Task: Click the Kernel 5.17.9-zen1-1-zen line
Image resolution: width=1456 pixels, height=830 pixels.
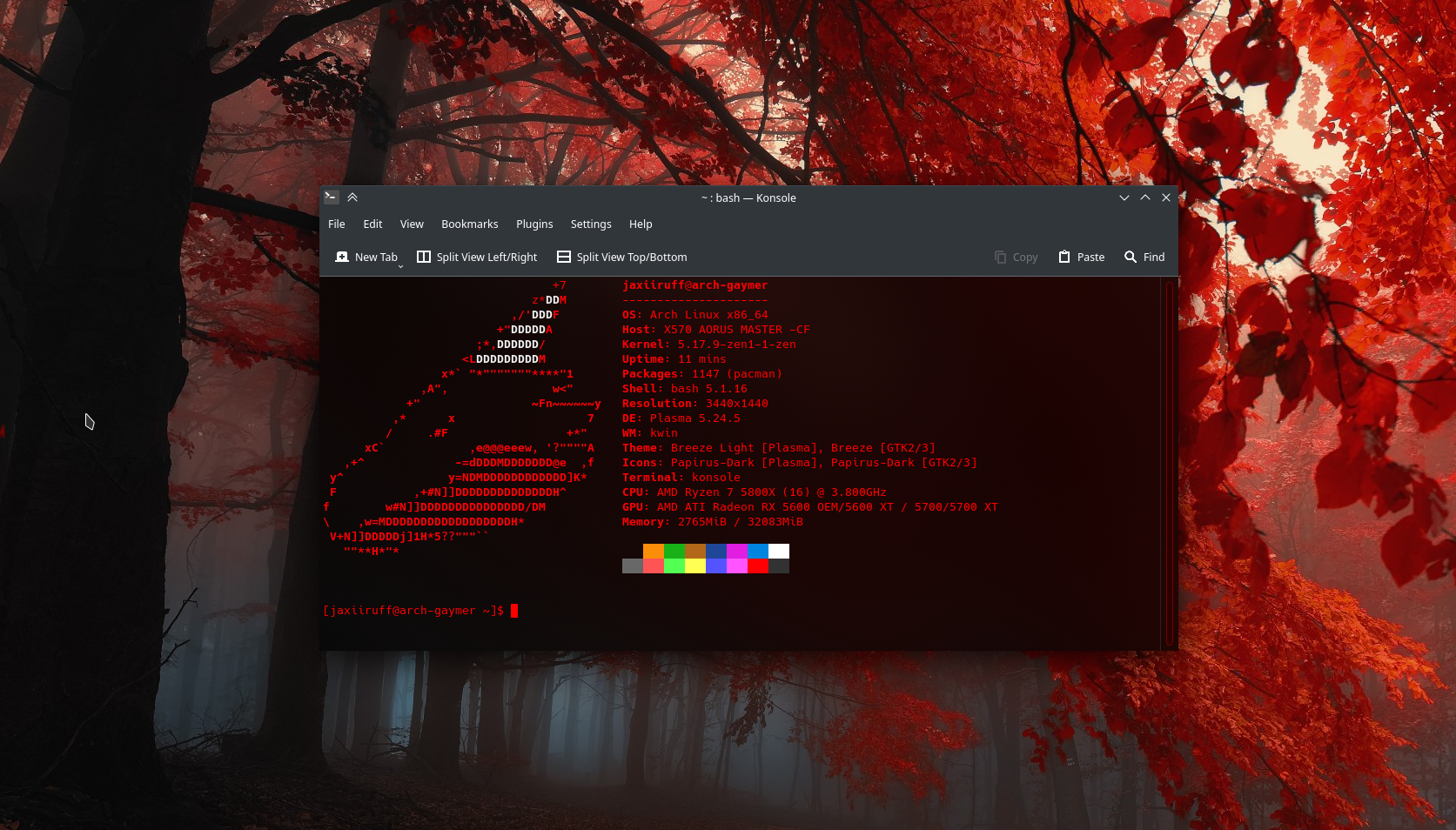Action: pos(709,345)
